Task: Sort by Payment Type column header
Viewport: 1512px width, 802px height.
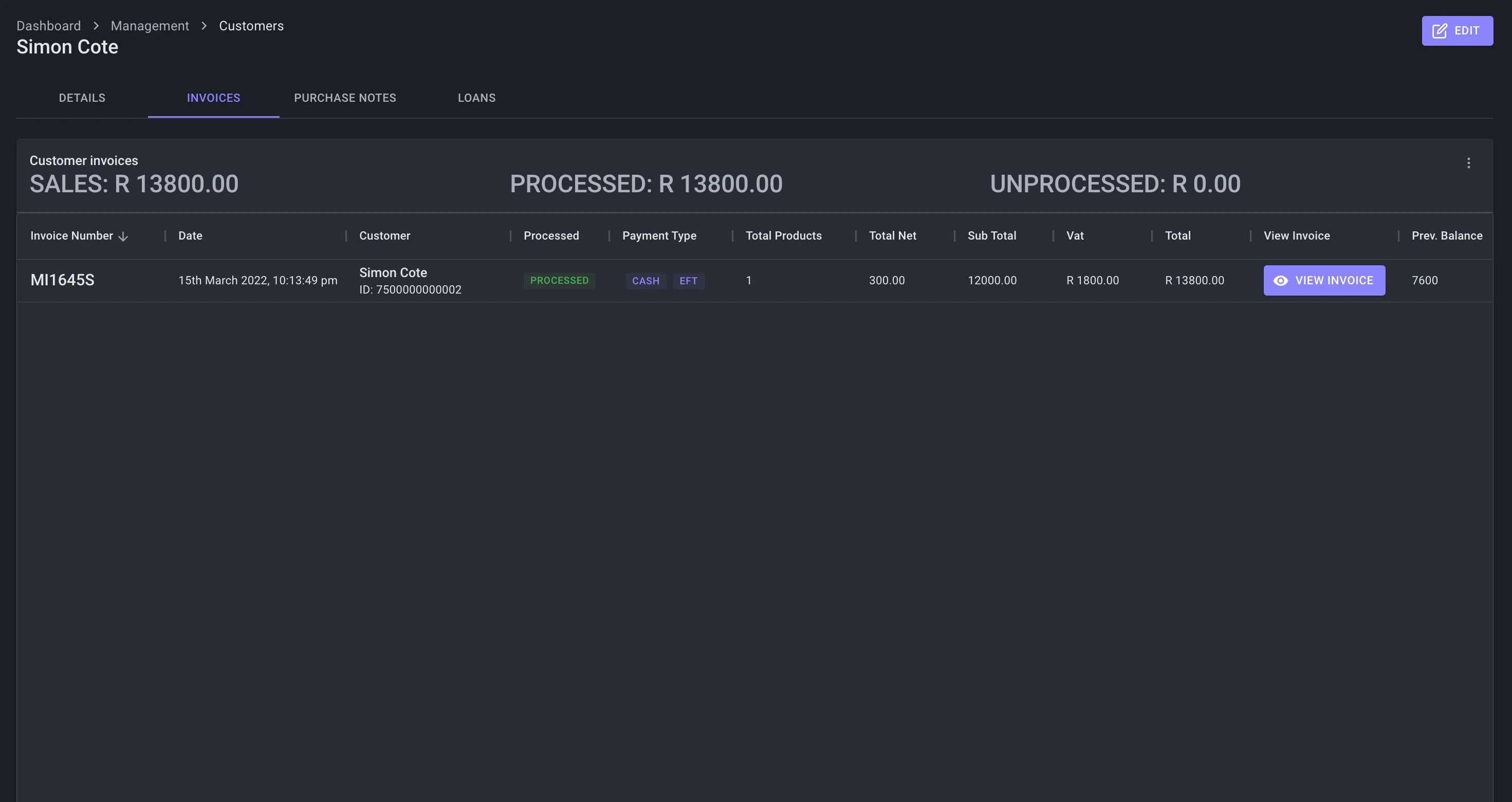Action: (659, 236)
